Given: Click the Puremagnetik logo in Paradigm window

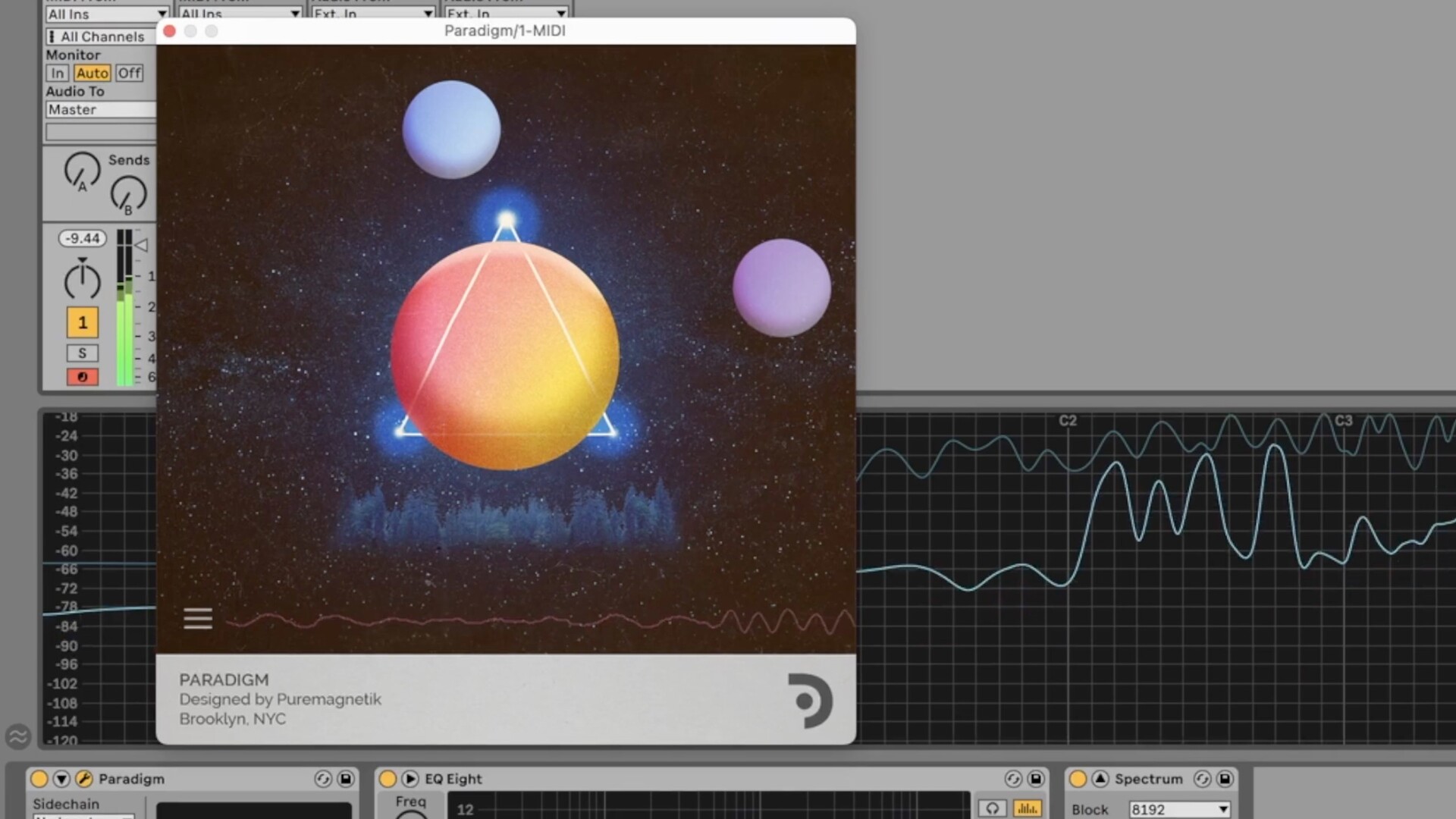Looking at the screenshot, I should [x=810, y=701].
